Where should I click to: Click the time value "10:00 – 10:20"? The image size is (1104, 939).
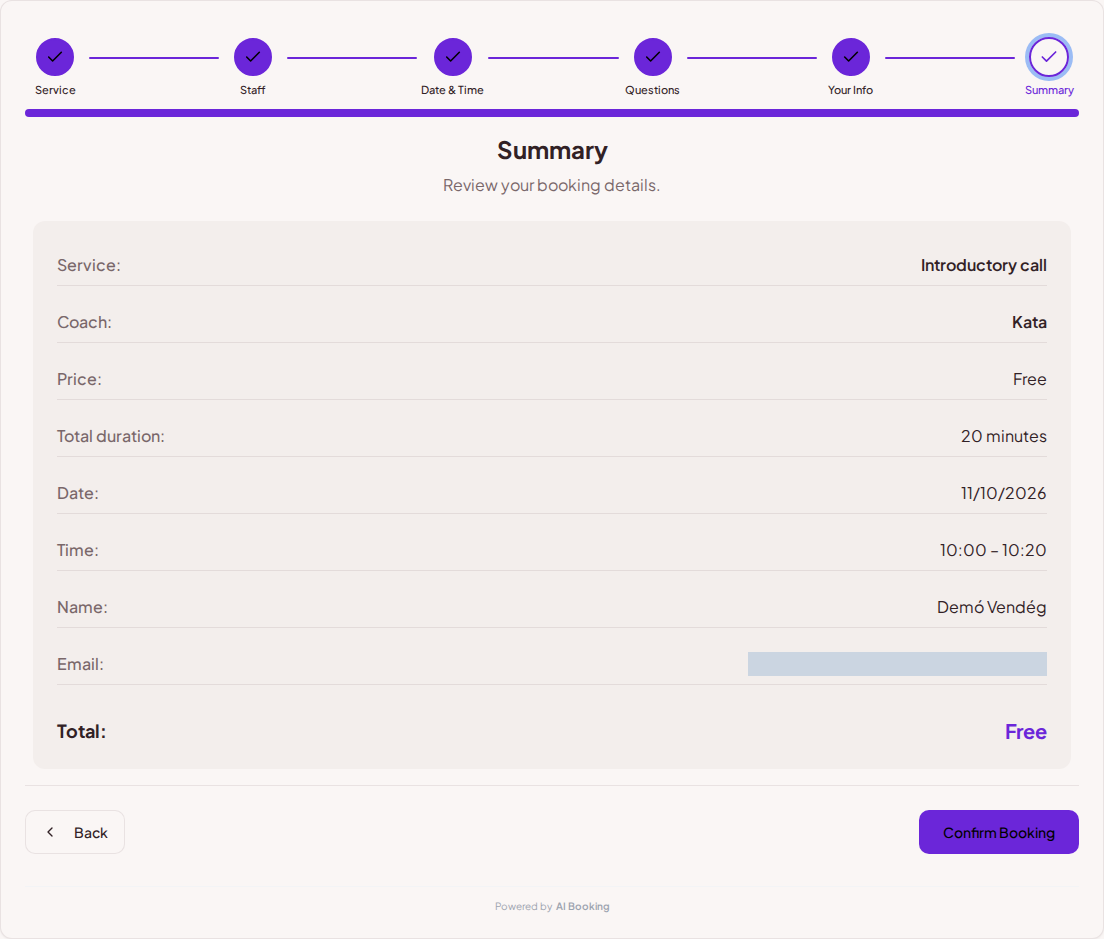tap(993, 550)
